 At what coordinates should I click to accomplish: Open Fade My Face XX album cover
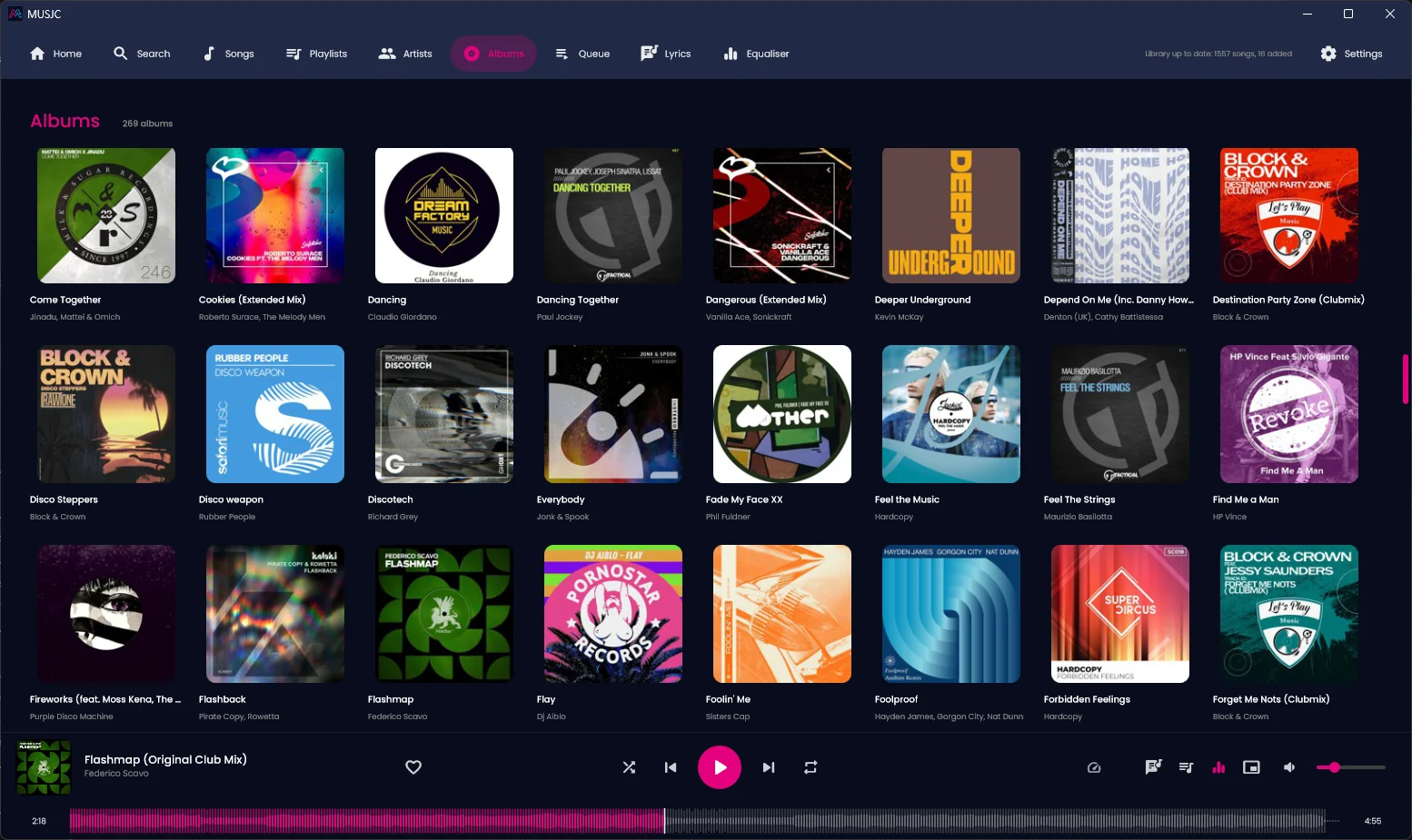click(x=782, y=414)
